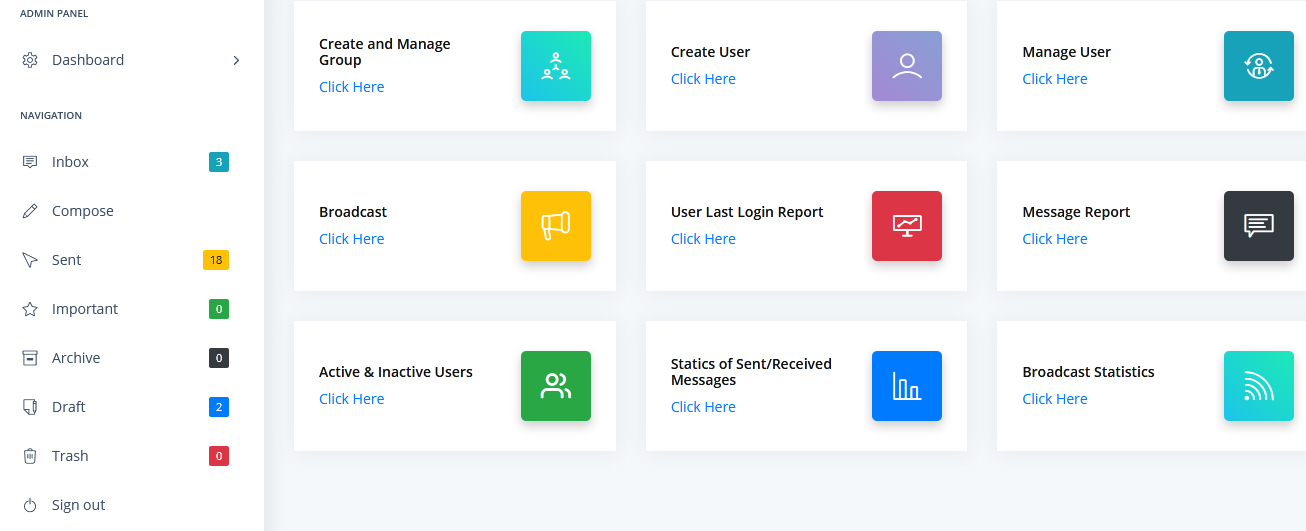Click the blue bar chart statistics icon
The width and height of the screenshot is (1306, 531).
pyautogui.click(x=906, y=386)
